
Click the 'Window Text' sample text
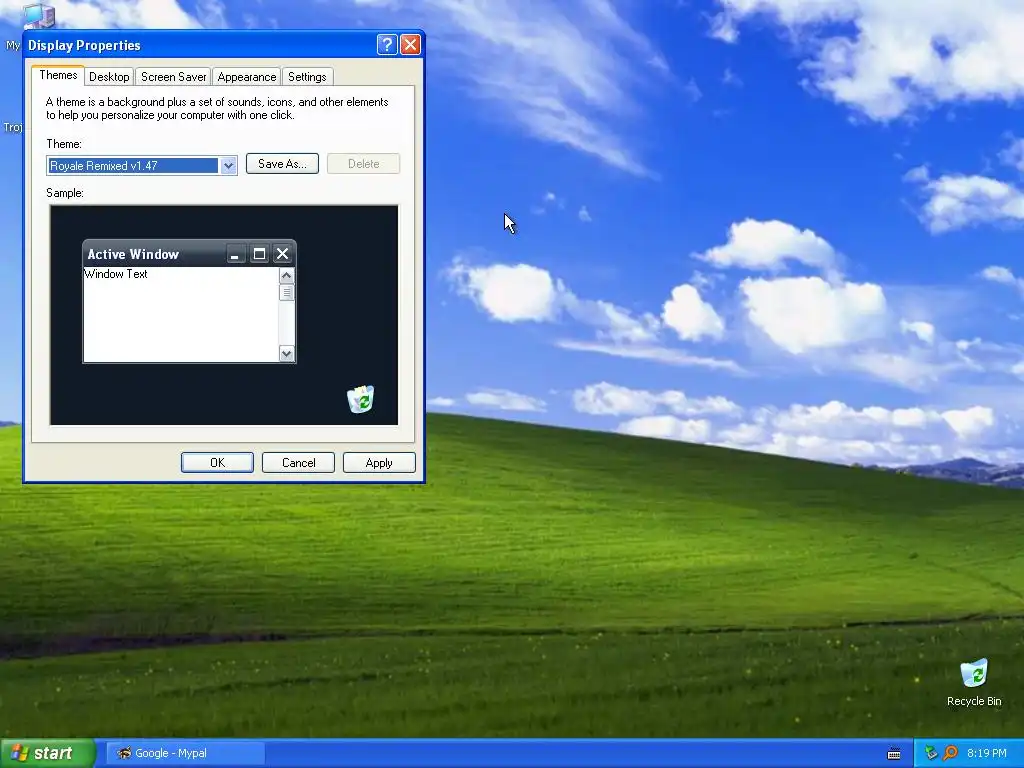[116, 274]
